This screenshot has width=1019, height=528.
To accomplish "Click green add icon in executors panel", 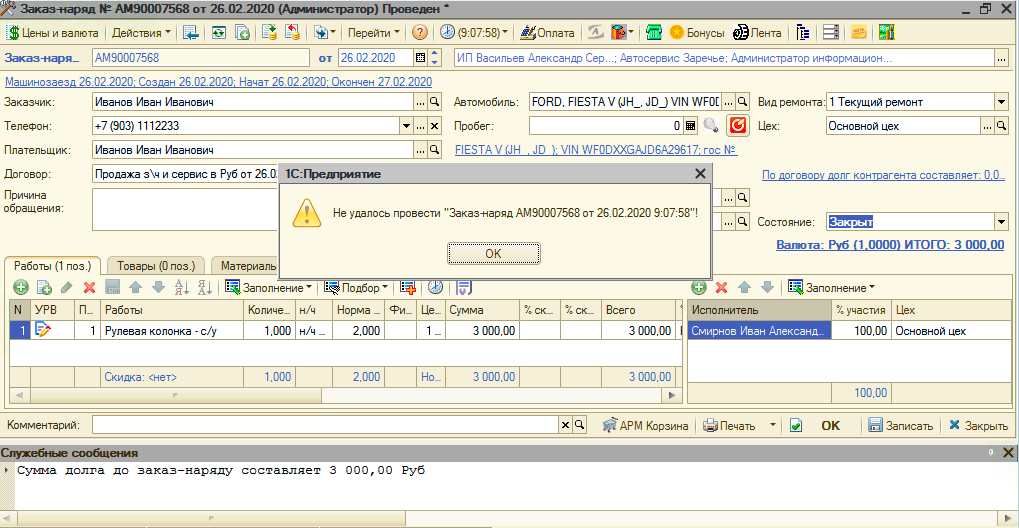I will click(698, 287).
